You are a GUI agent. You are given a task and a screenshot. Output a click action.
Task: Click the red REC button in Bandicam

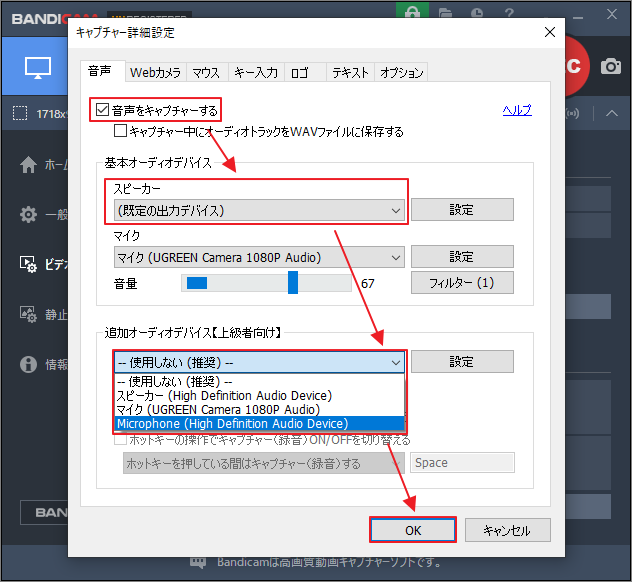576,67
